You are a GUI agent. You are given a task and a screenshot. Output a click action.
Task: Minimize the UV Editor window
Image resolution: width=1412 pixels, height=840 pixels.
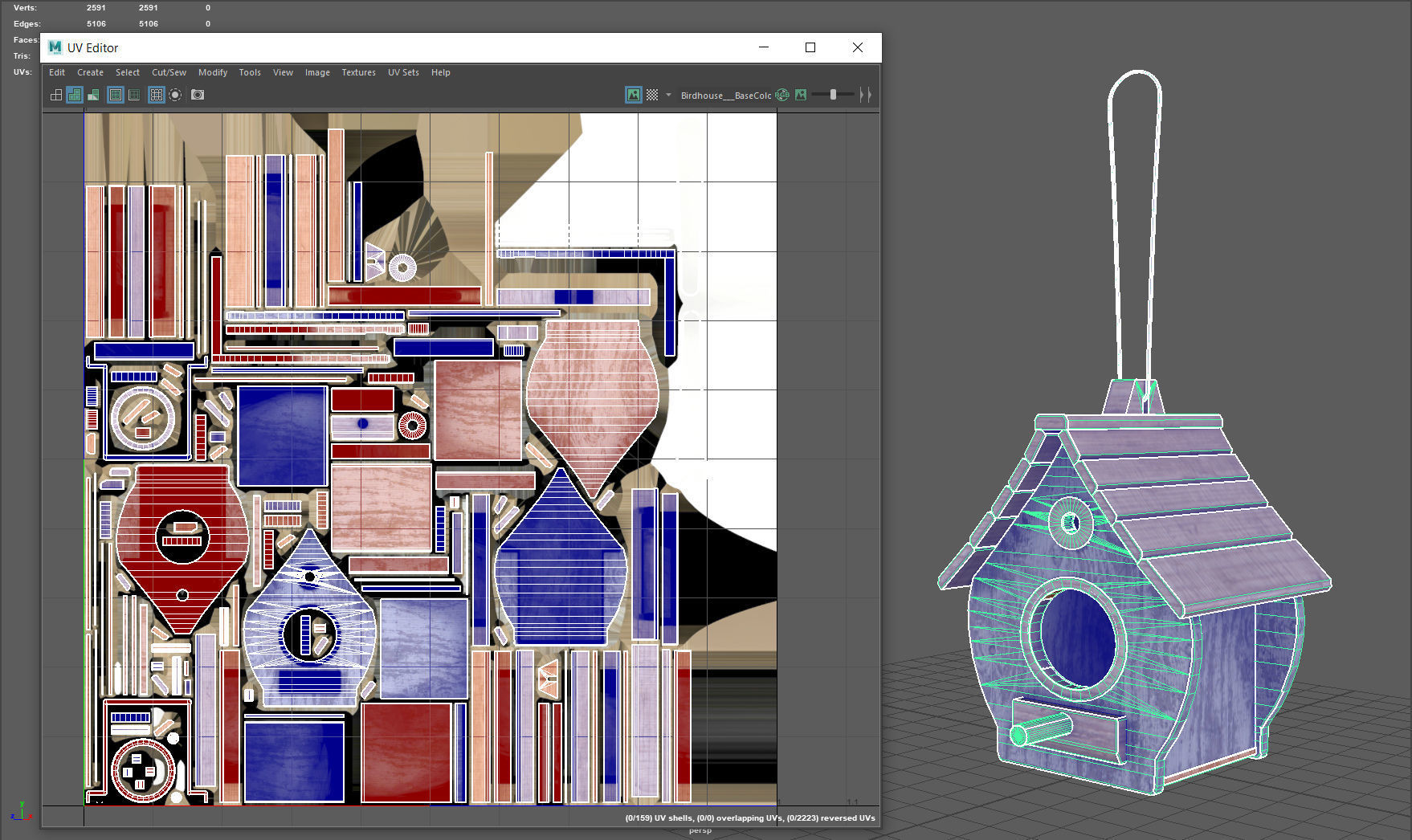(764, 47)
